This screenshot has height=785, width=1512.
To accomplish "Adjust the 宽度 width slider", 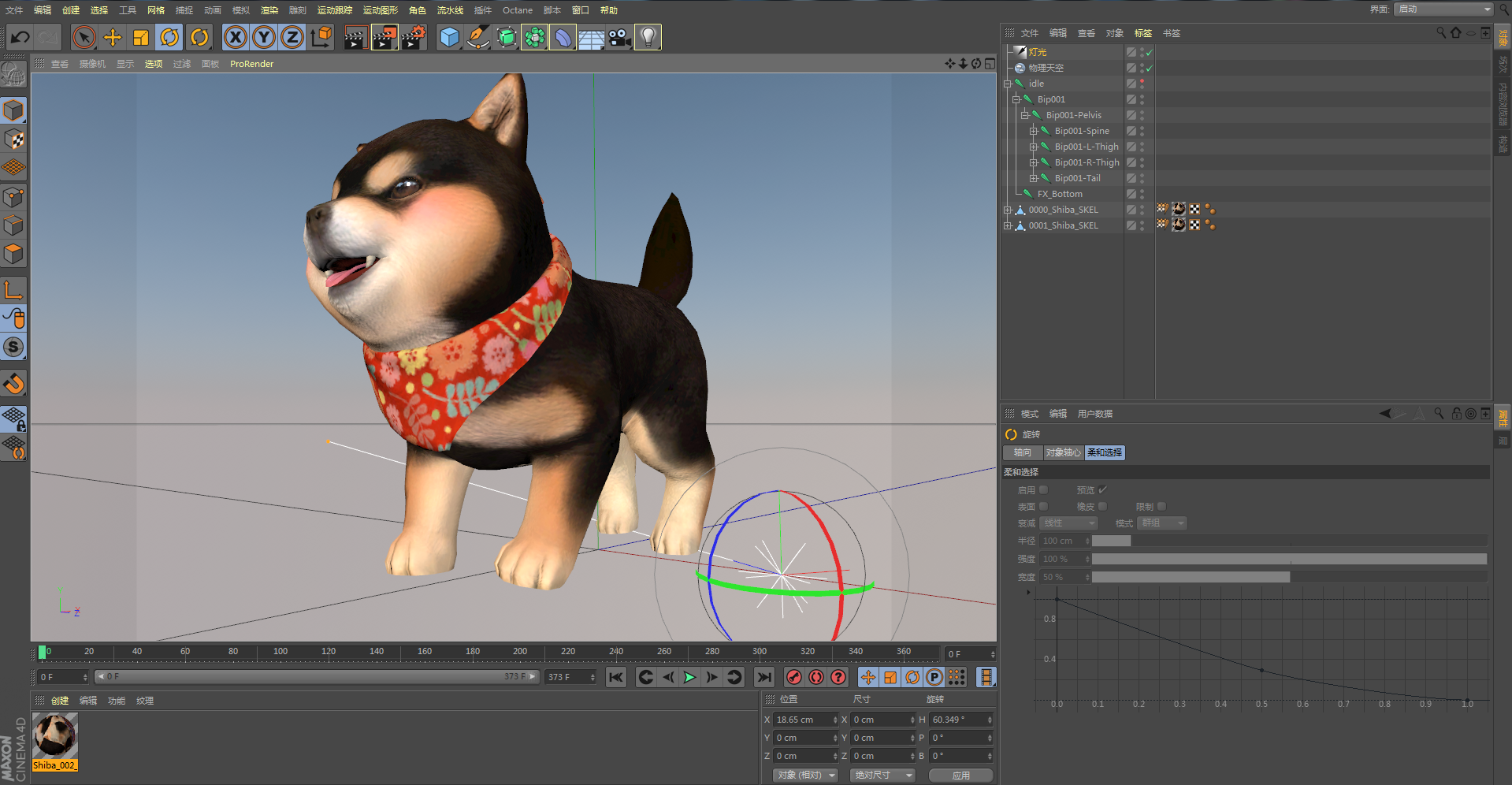I will point(1289,577).
